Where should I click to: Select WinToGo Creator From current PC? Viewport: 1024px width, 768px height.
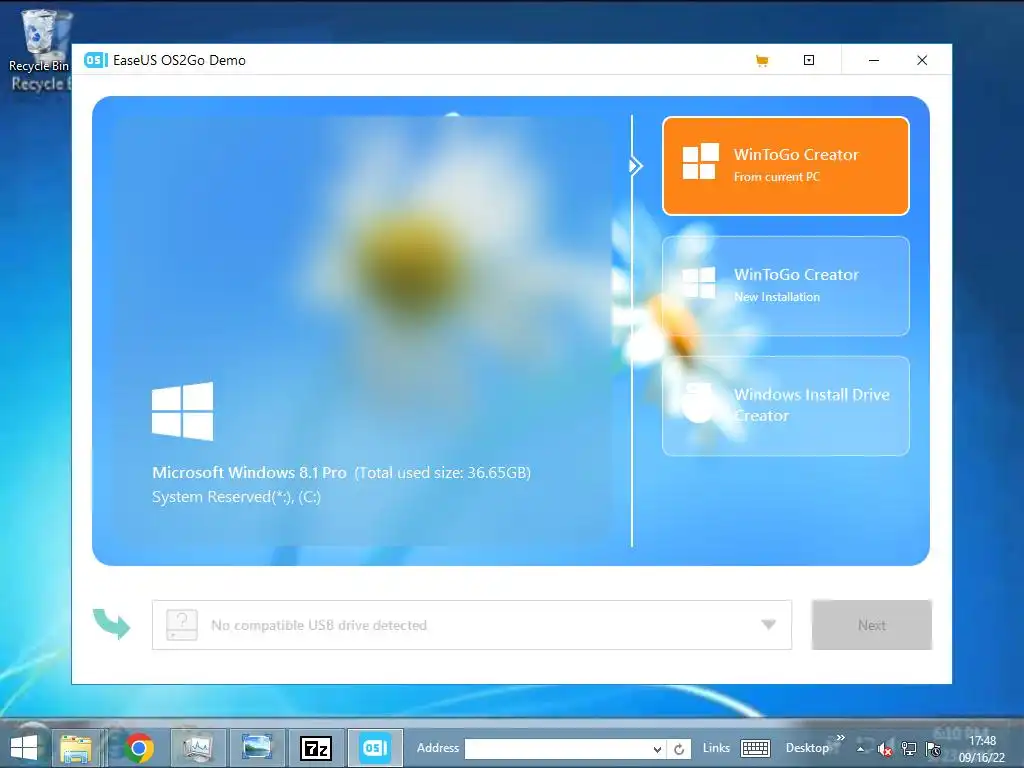[x=786, y=166]
